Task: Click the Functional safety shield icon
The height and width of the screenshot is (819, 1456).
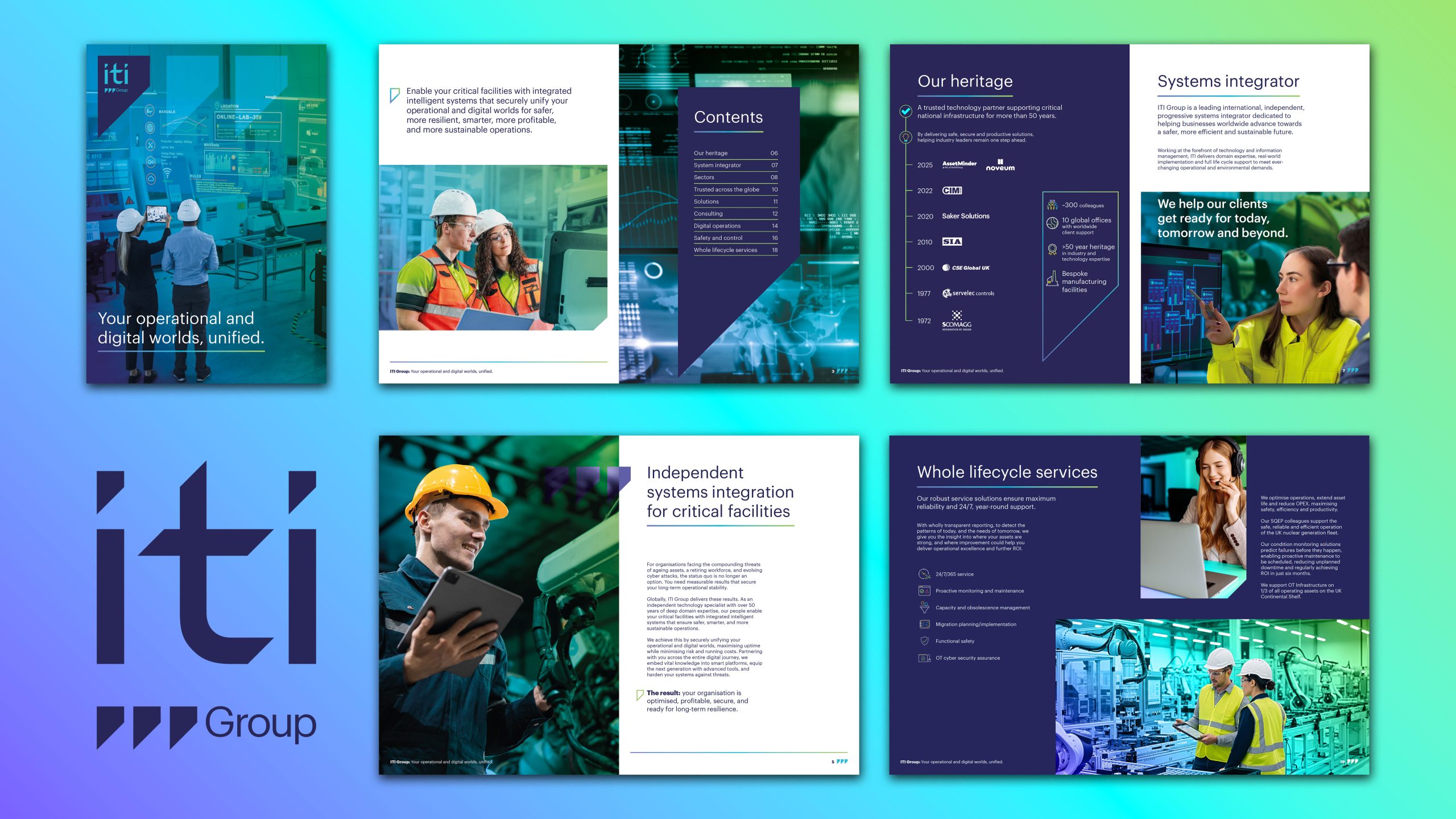Action: (924, 641)
